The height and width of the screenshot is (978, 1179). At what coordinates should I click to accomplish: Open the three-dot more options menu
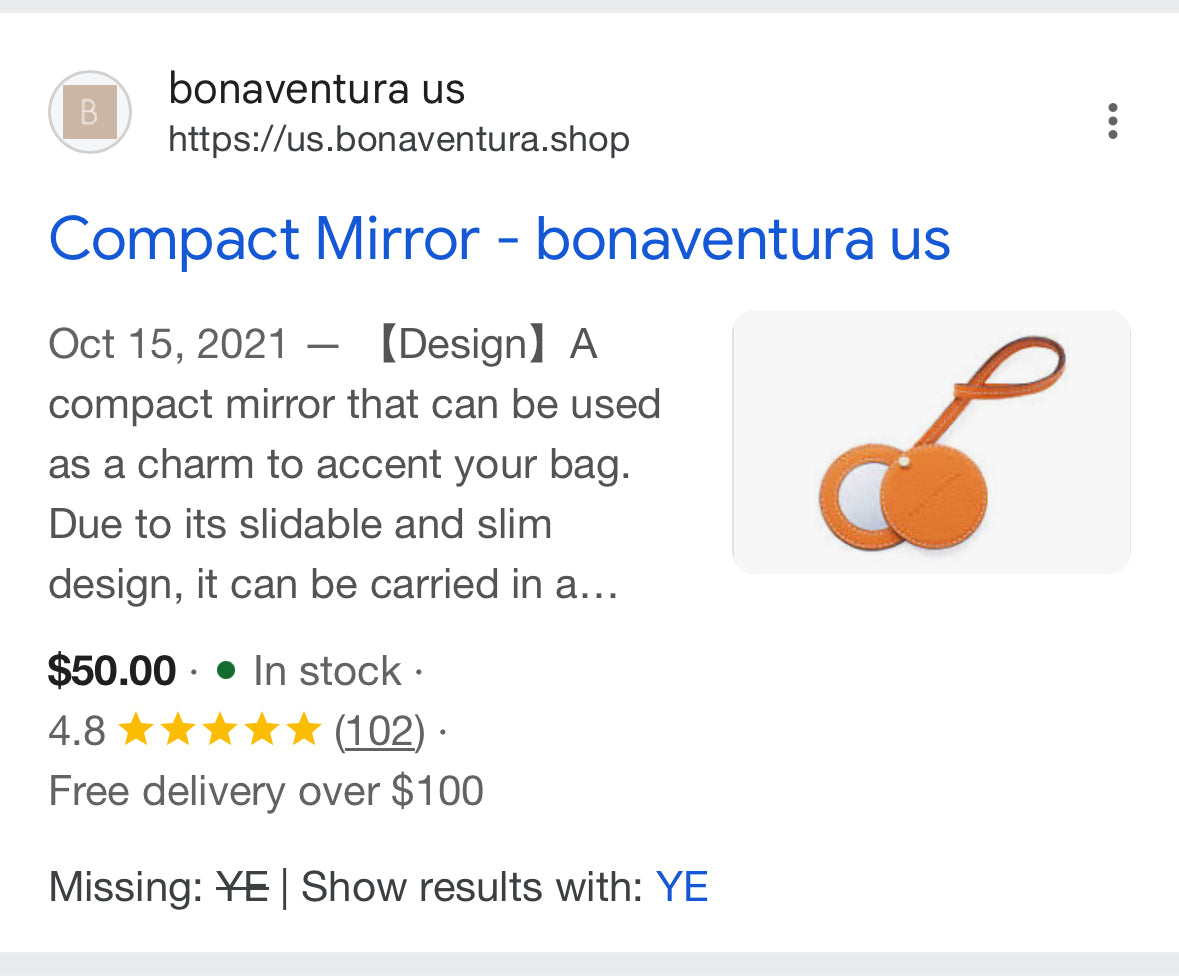coord(1112,121)
